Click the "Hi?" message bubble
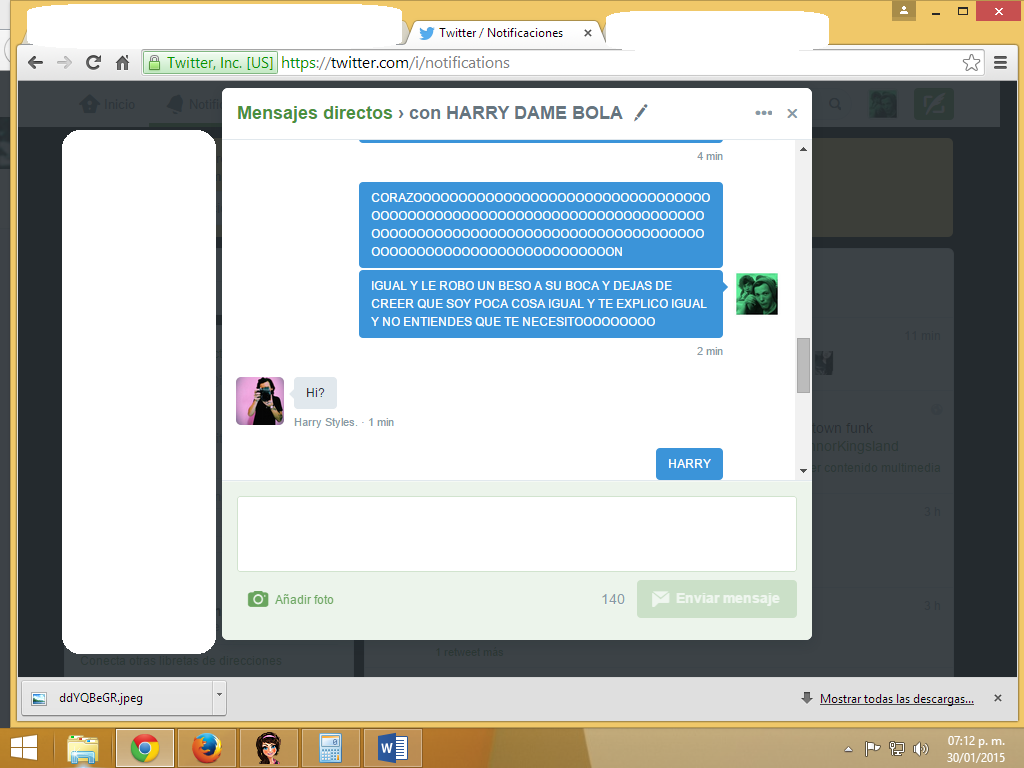The height and width of the screenshot is (768, 1024). tap(315, 393)
